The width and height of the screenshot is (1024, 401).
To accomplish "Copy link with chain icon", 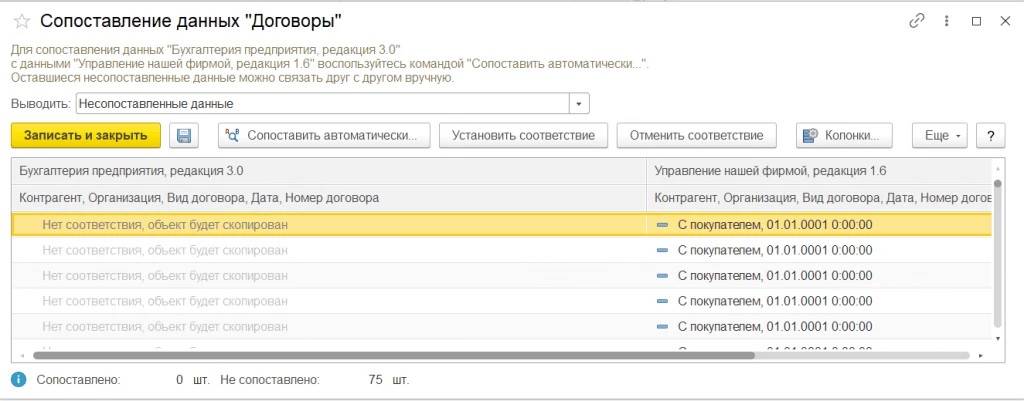I will tap(917, 21).
